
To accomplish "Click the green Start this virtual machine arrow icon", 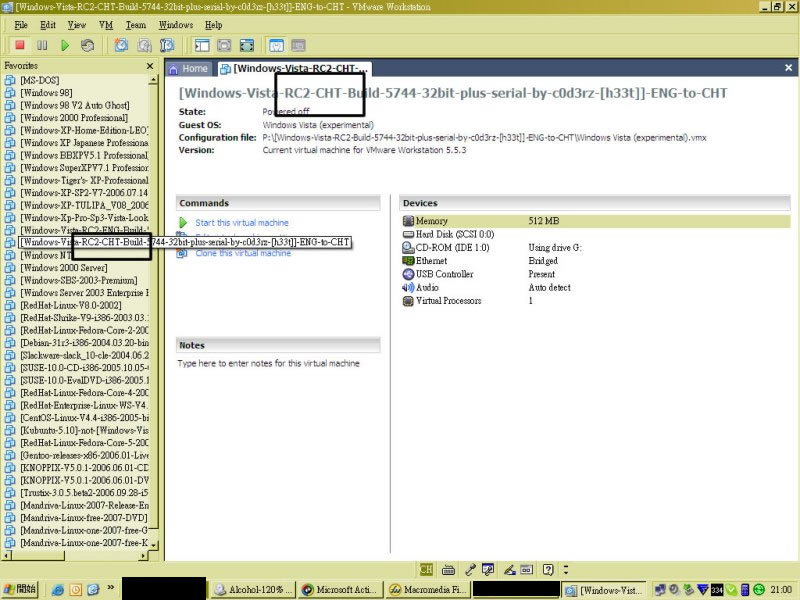I will (x=183, y=222).
